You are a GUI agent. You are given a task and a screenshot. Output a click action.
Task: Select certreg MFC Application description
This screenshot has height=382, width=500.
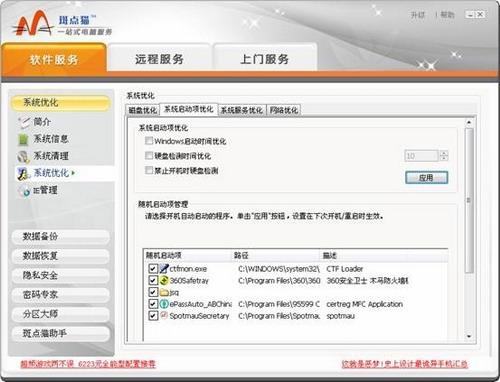(x=365, y=304)
